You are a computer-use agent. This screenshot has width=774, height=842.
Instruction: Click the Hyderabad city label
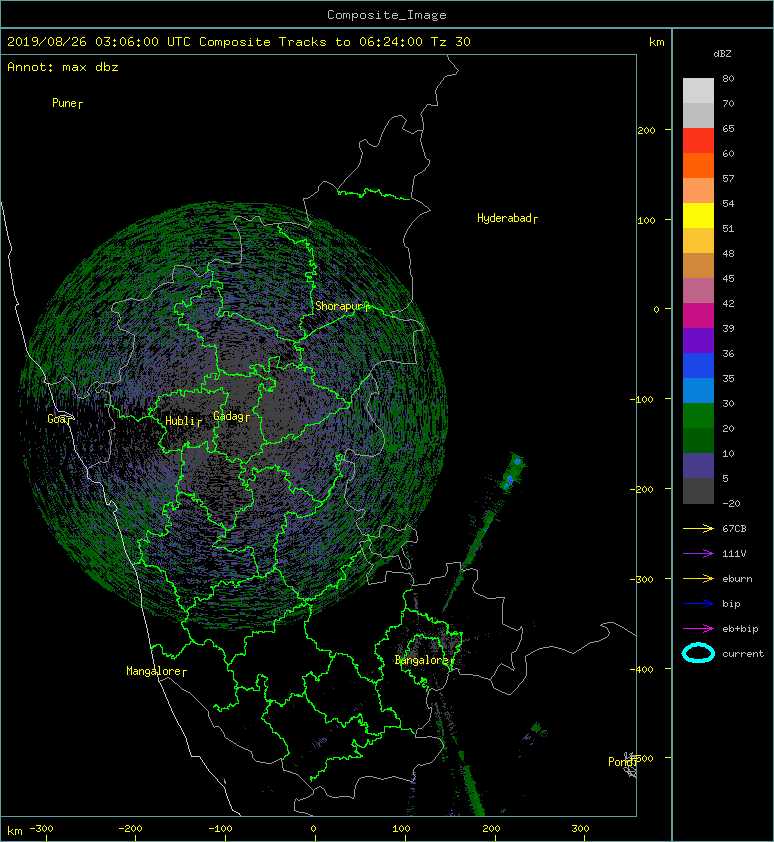point(504,218)
